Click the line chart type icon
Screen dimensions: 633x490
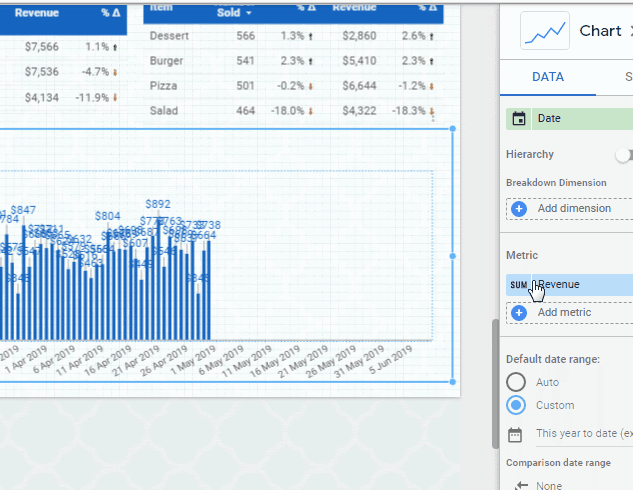pos(545,32)
